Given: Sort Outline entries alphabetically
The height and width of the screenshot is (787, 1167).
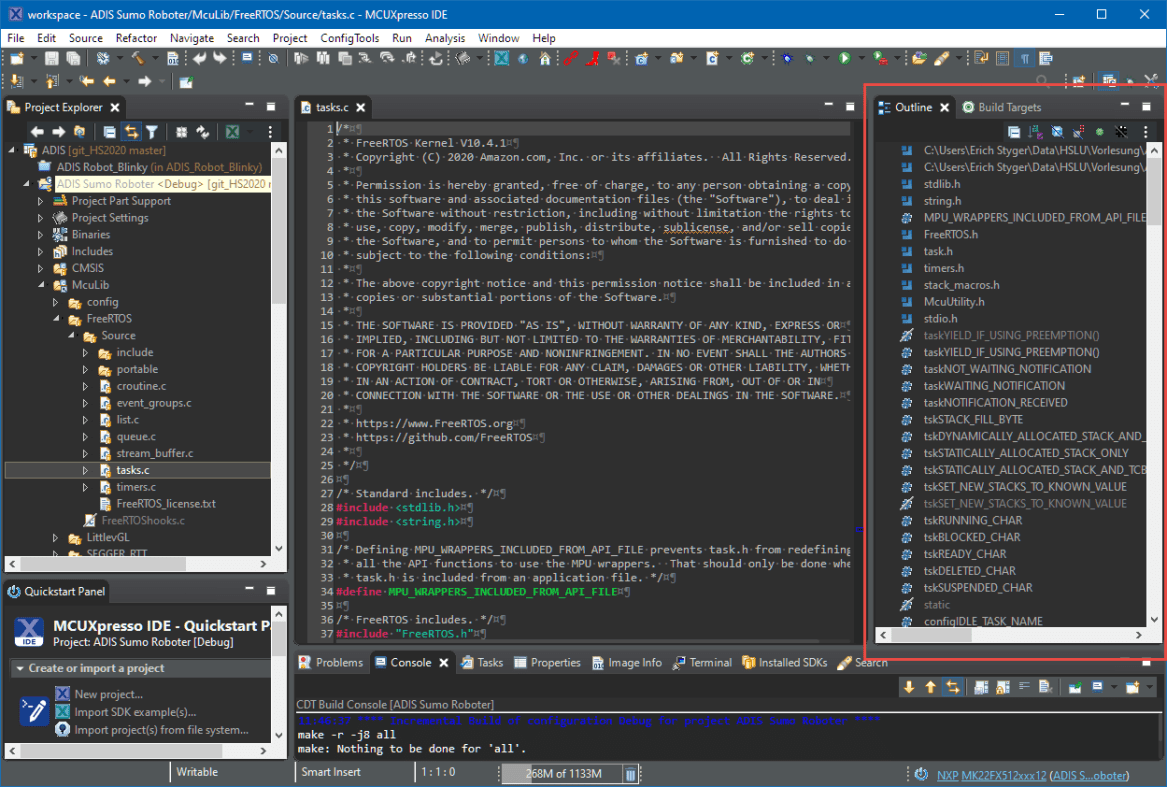Looking at the screenshot, I should 1034,132.
